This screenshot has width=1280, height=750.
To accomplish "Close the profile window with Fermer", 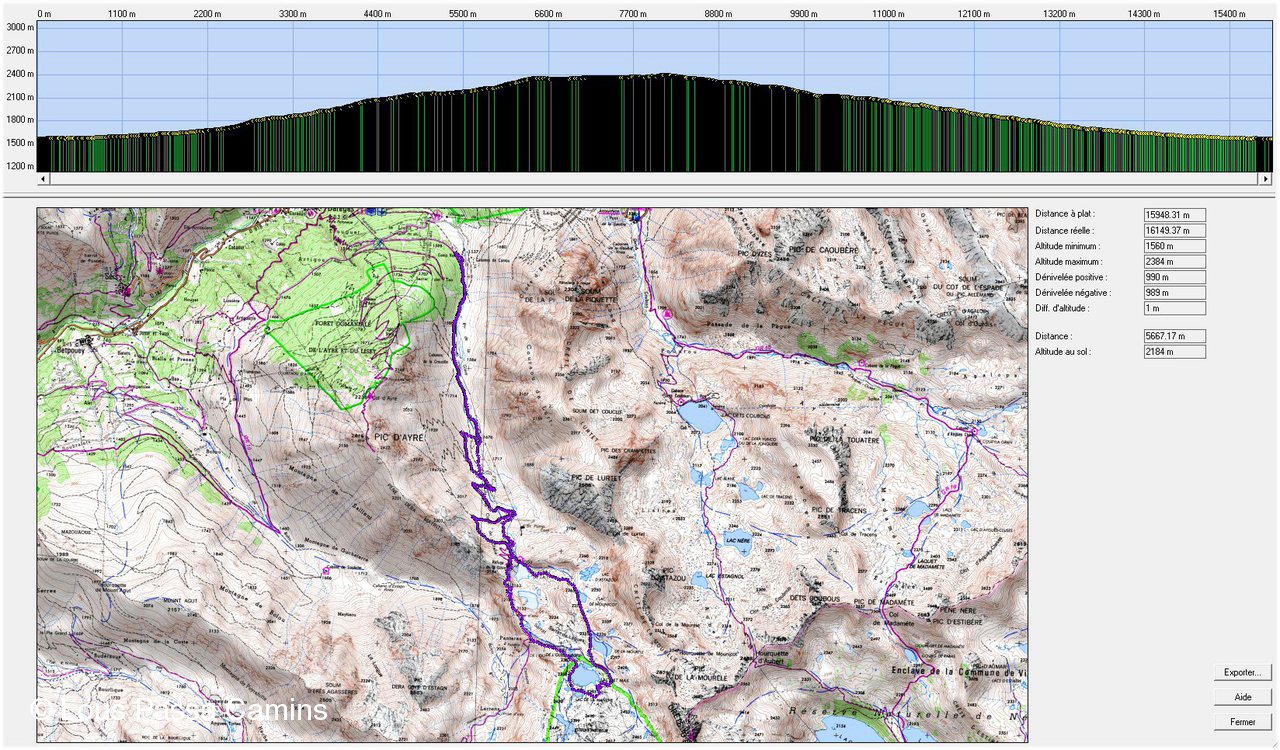I will (x=1243, y=721).
